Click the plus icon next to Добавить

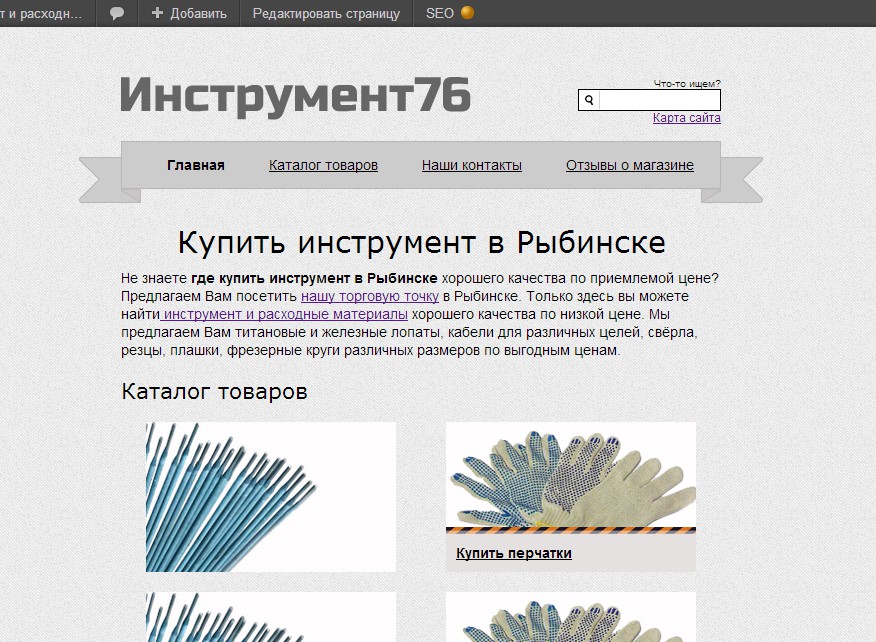tap(158, 13)
